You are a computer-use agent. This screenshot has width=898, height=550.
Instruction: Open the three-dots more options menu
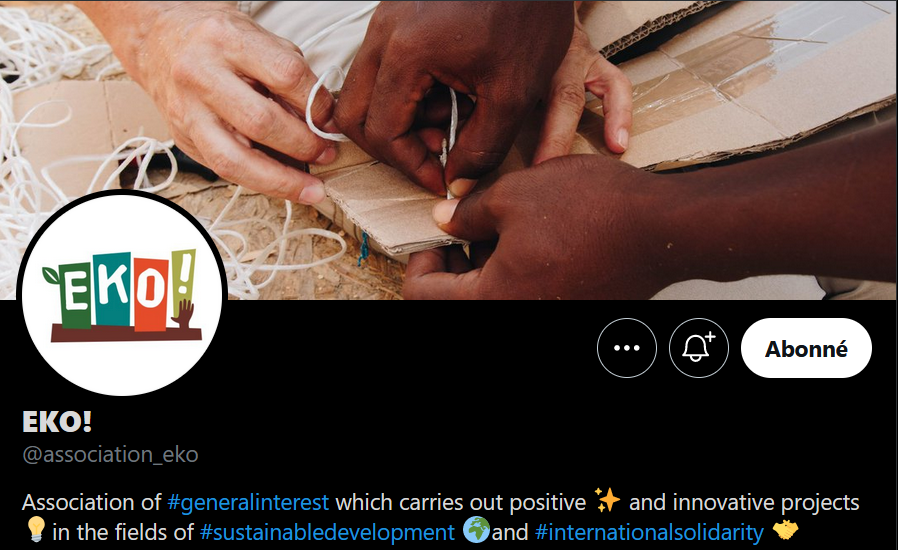(627, 348)
